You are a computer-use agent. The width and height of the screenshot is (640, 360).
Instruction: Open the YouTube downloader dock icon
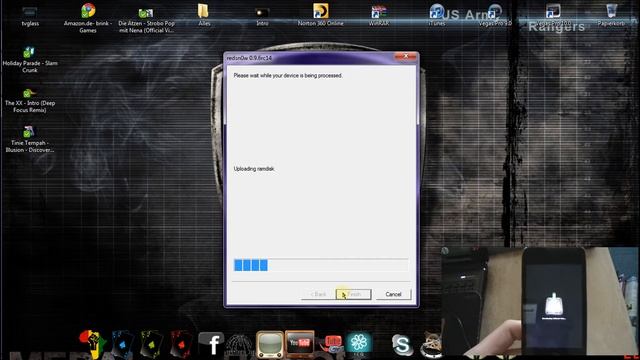coord(333,344)
